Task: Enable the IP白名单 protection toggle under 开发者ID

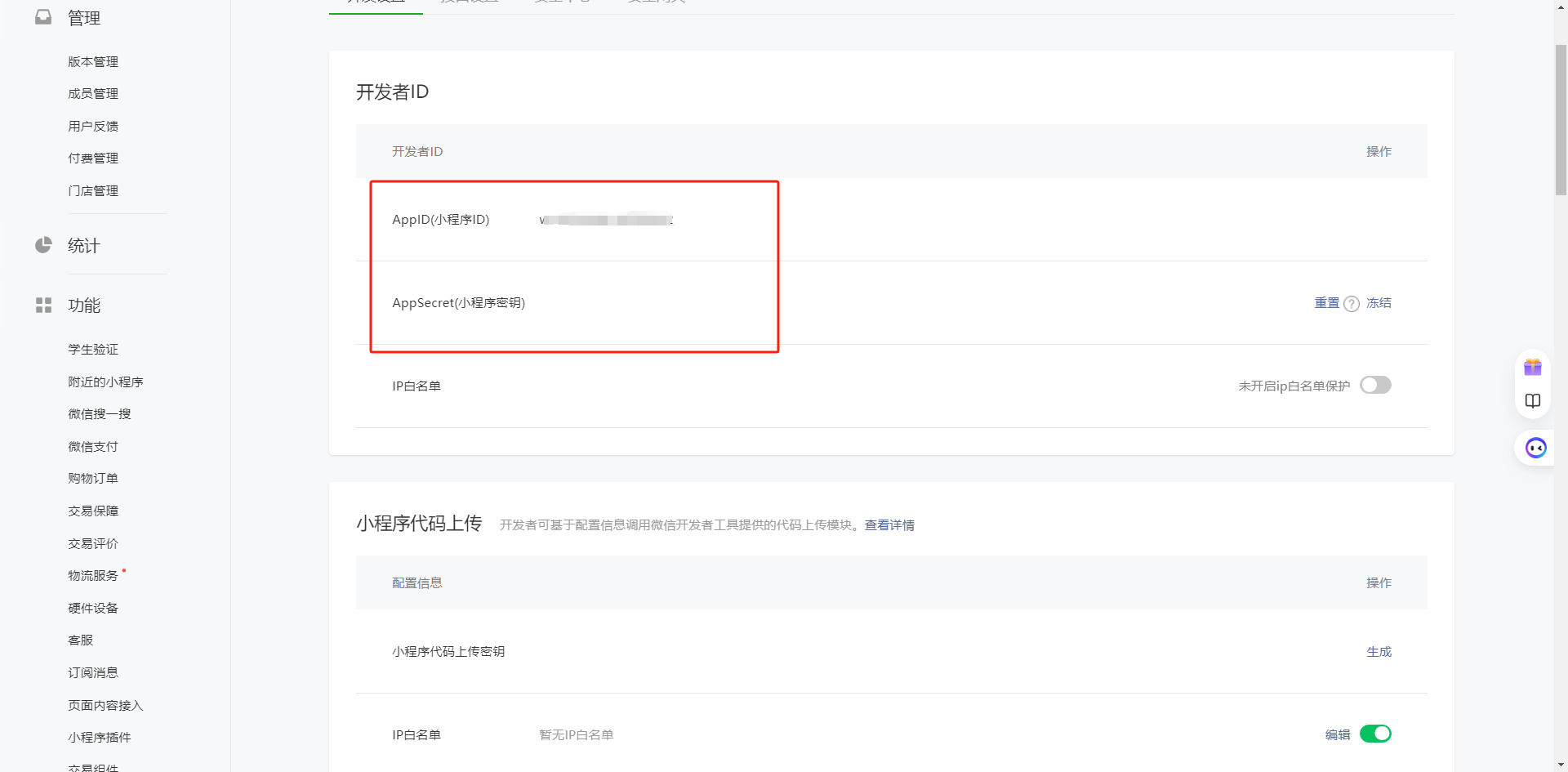Action: [x=1375, y=385]
